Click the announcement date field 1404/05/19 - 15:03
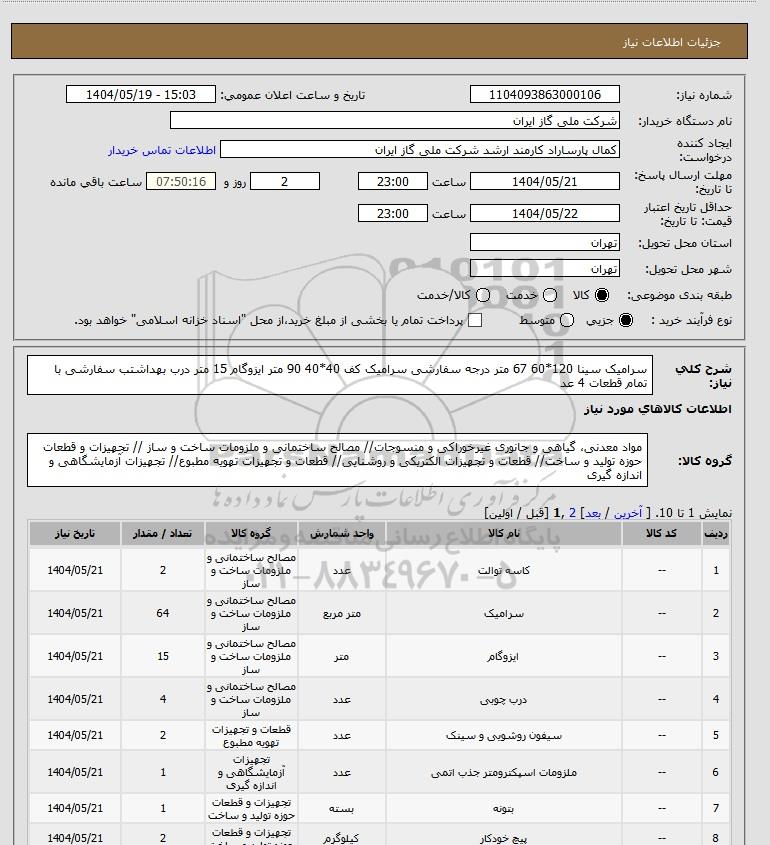770x845 pixels. pyautogui.click(x=141, y=94)
